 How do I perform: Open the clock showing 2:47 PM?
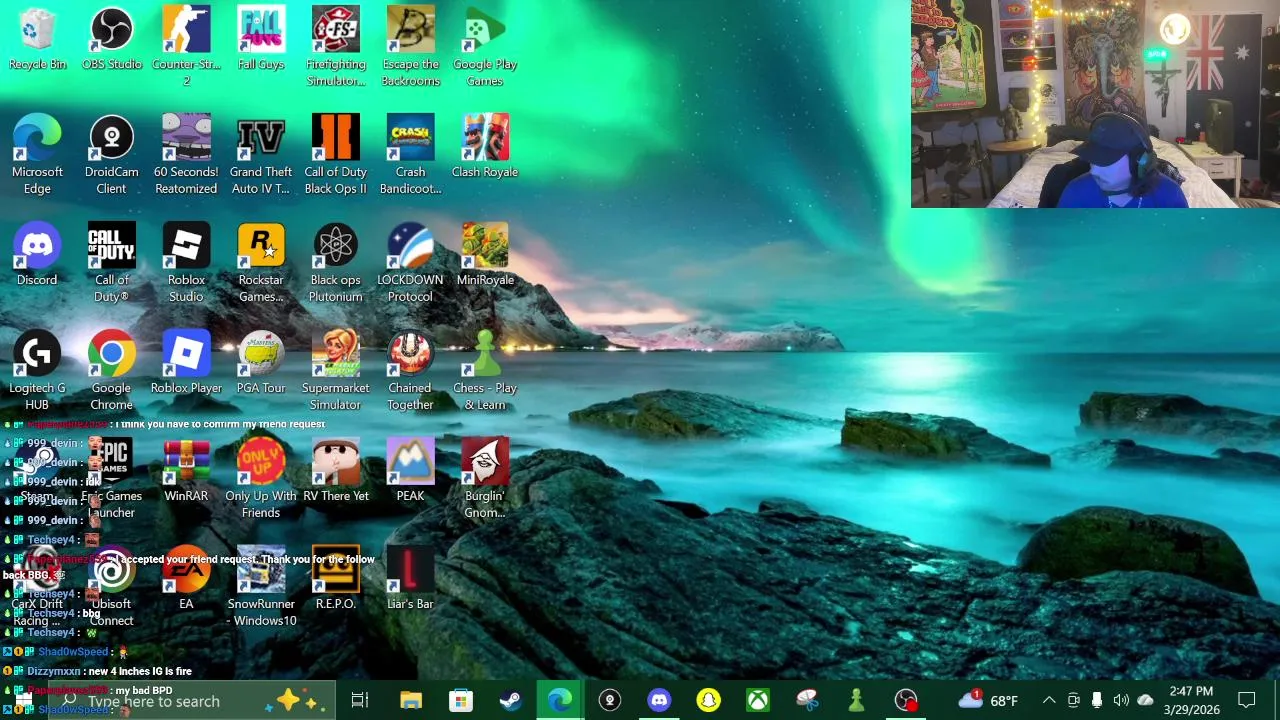click(x=1191, y=701)
